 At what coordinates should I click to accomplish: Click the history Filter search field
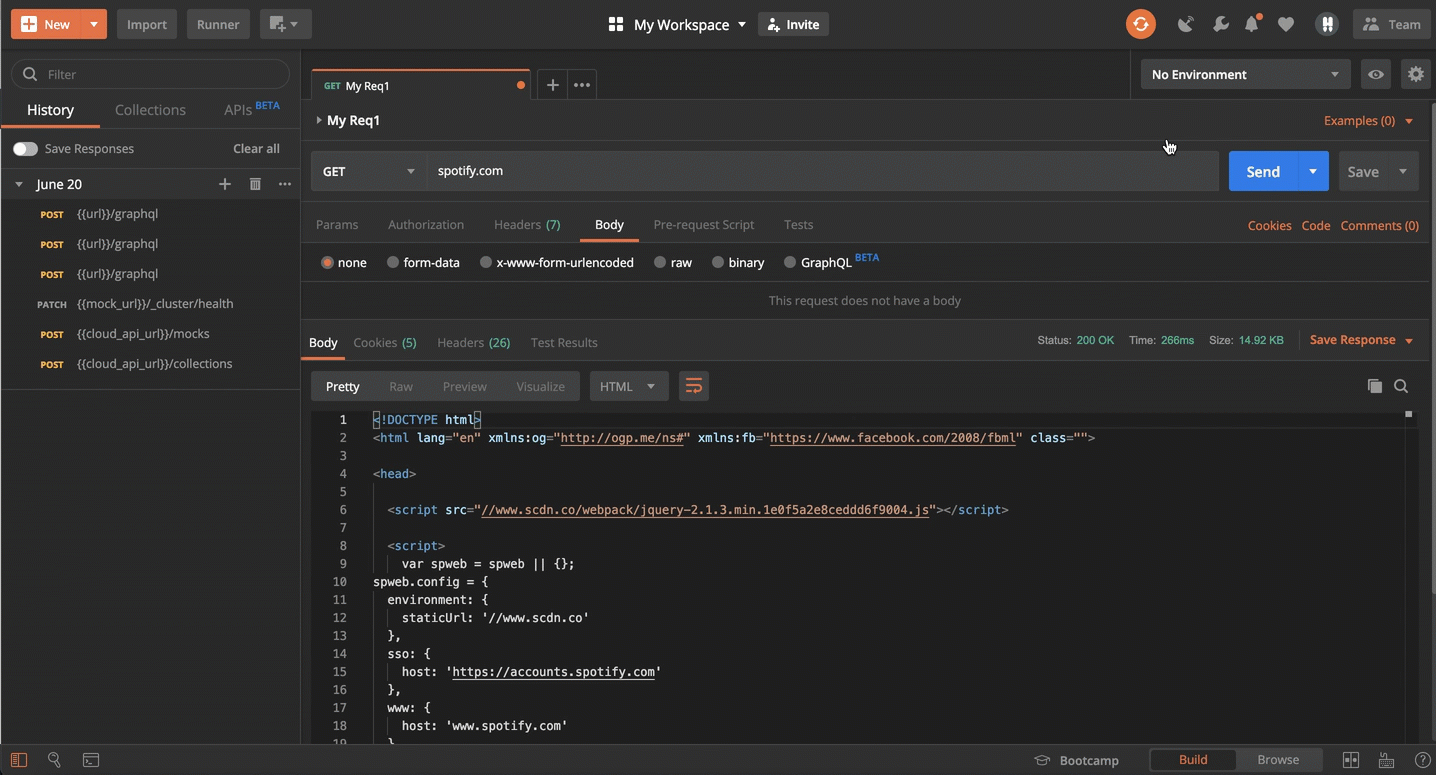pyautogui.click(x=150, y=74)
